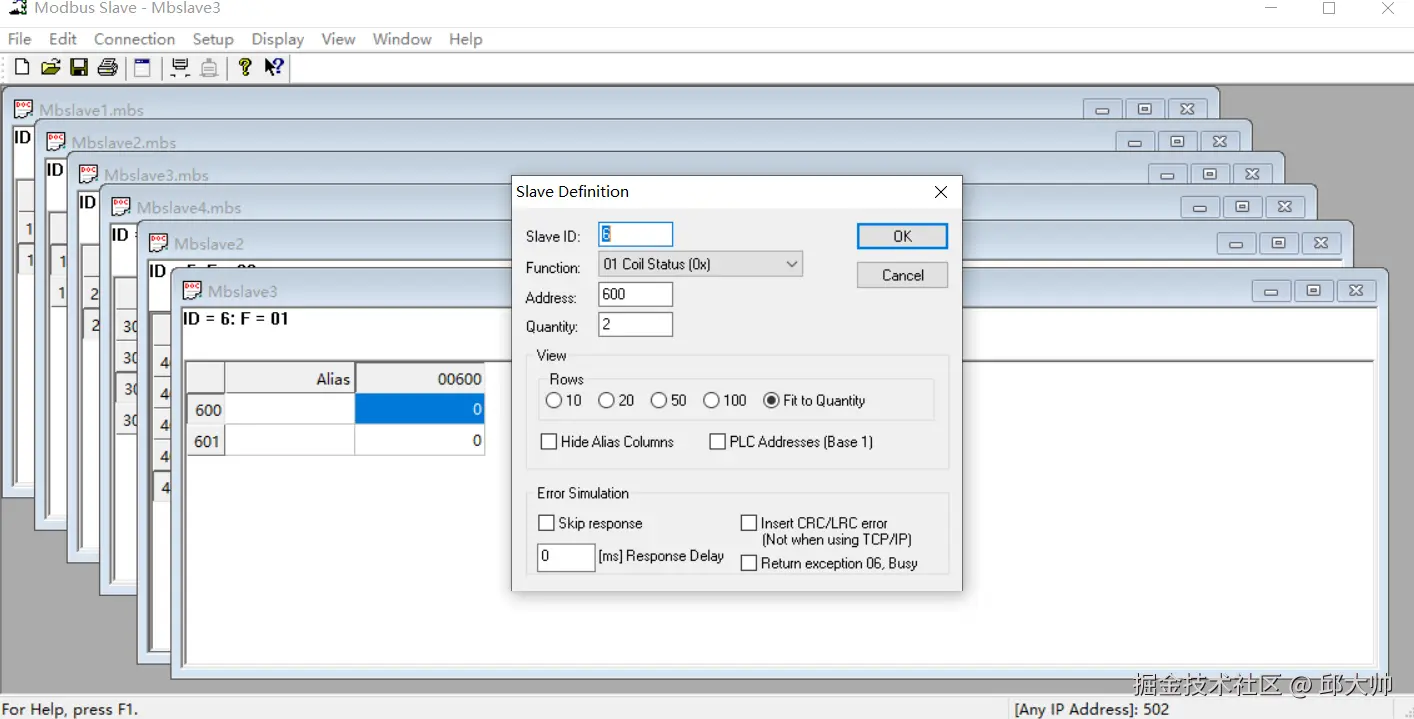Select the value cell of row 601
This screenshot has height=719, width=1414.
[420, 440]
